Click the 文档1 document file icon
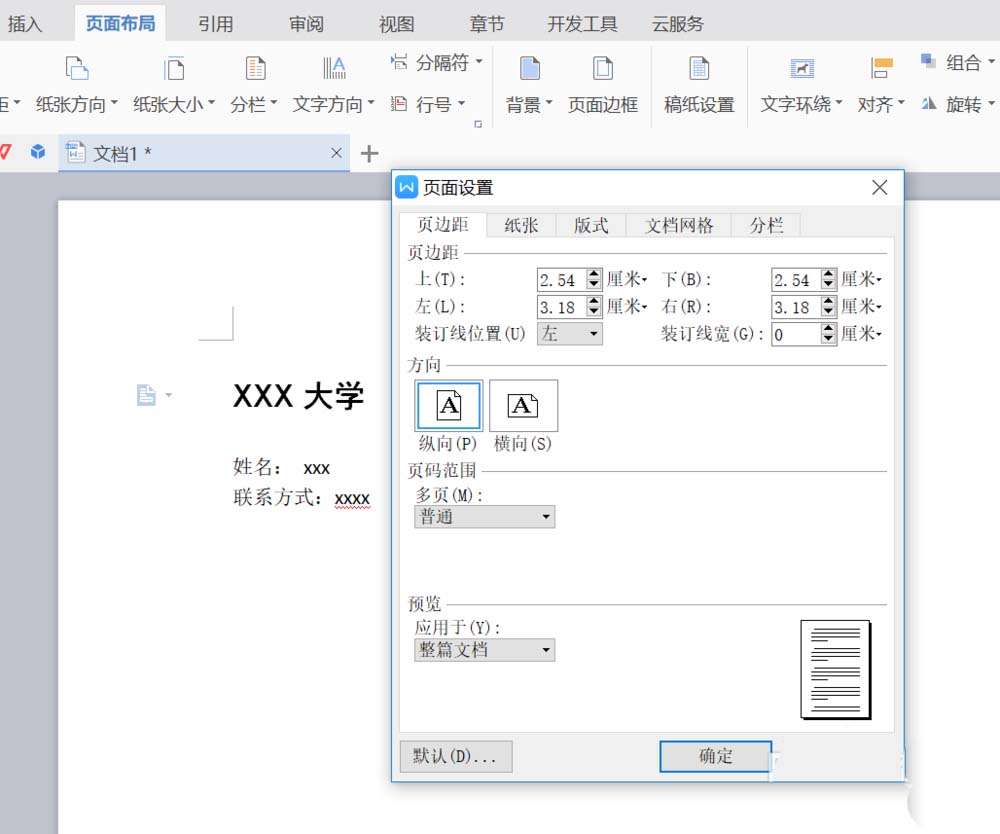Image resolution: width=1000 pixels, height=834 pixels. [x=76, y=152]
